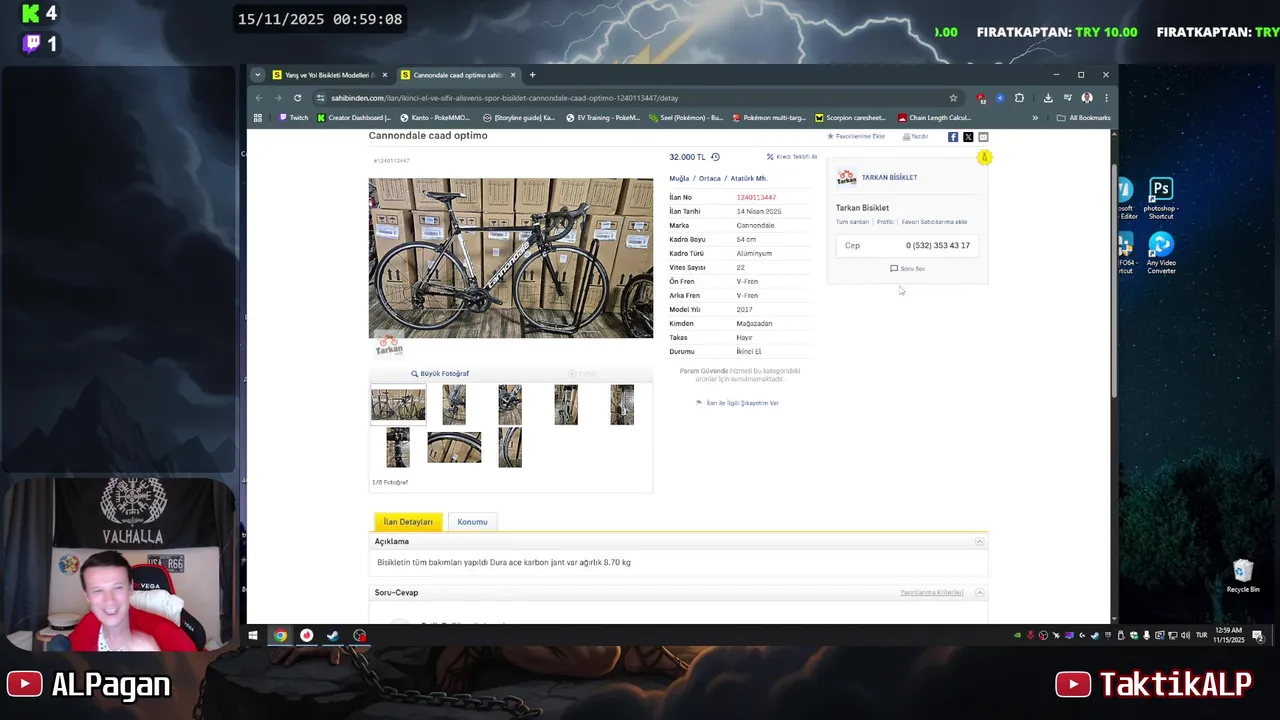Open Chrome extensions puzzle icon

[x=1019, y=98]
